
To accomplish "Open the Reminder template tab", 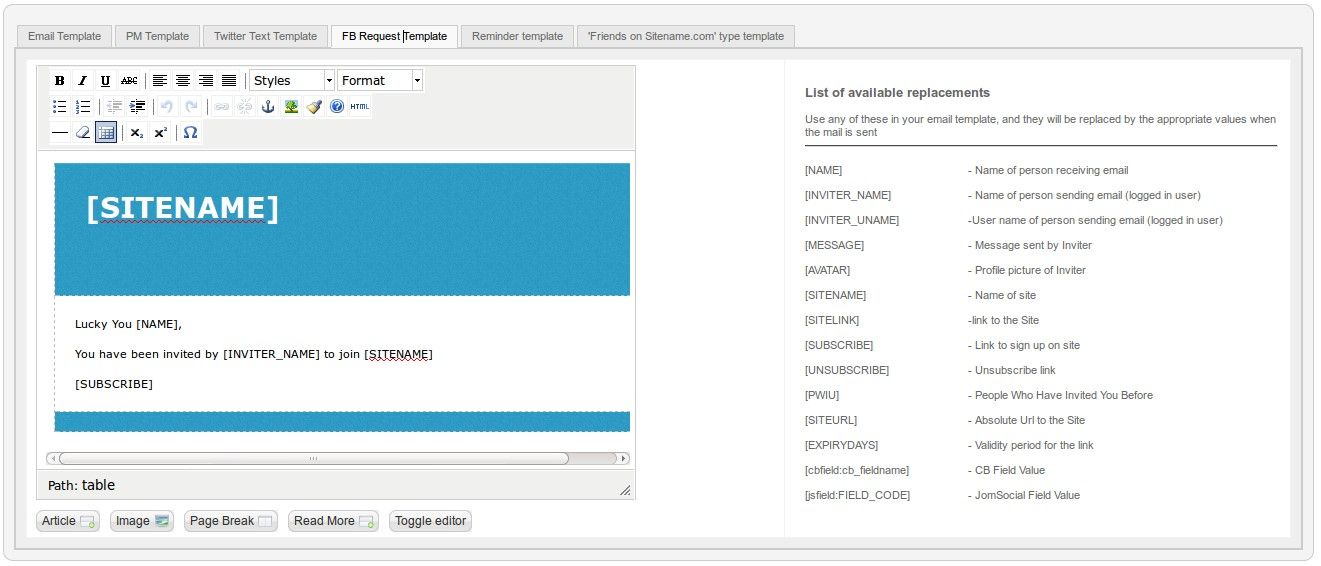I will [x=517, y=36].
